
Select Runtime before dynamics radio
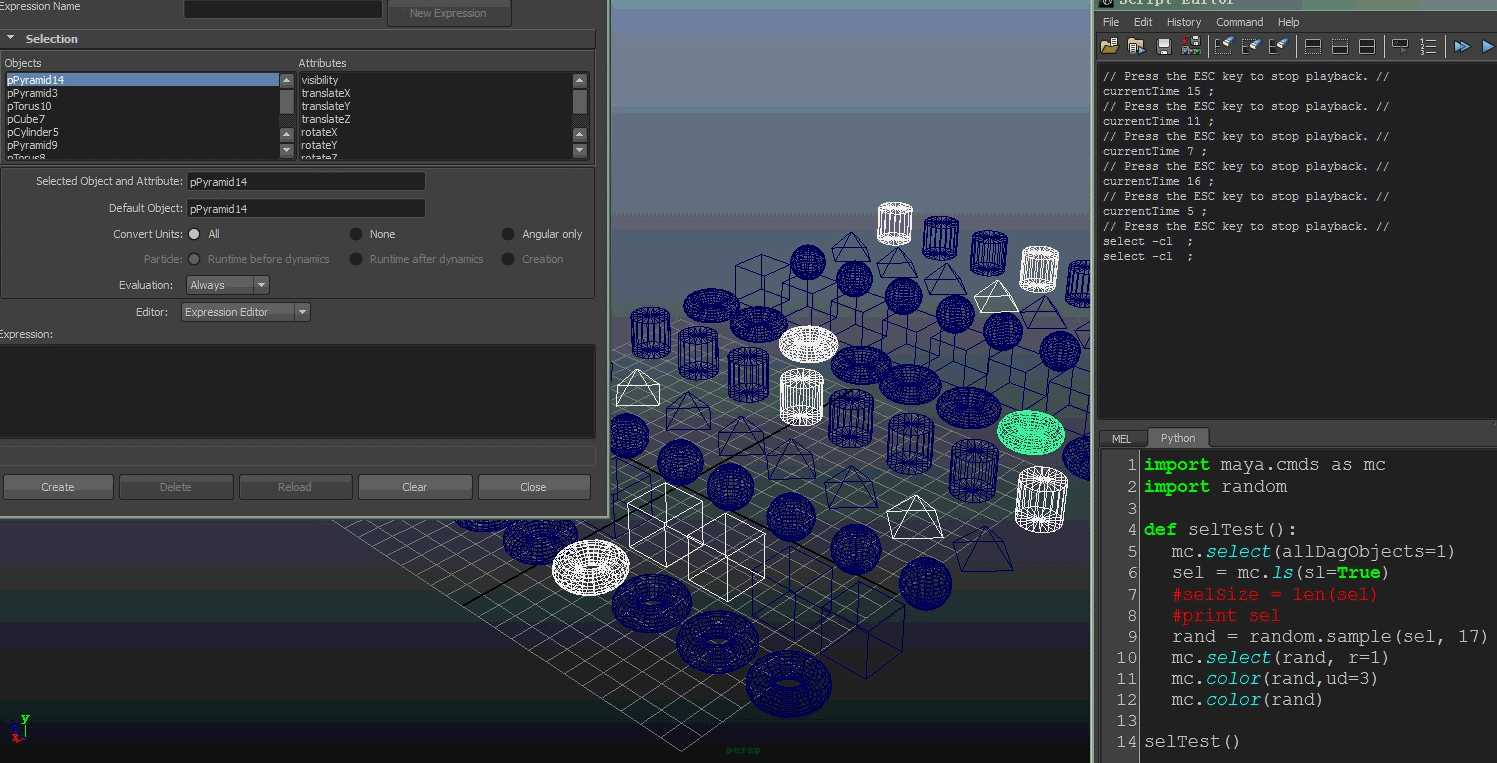pyautogui.click(x=194, y=259)
